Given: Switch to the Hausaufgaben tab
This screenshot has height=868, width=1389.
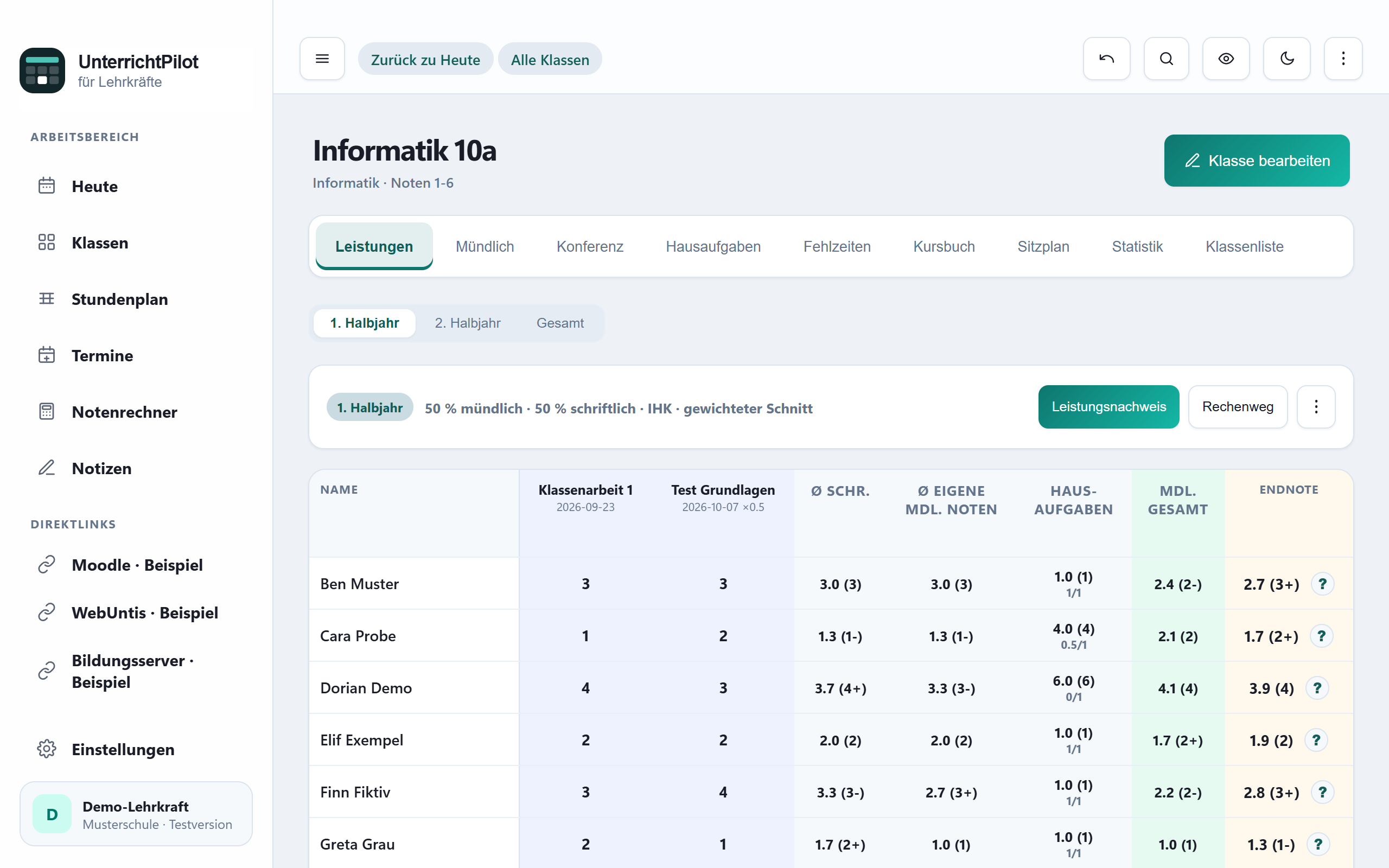Looking at the screenshot, I should 713,246.
